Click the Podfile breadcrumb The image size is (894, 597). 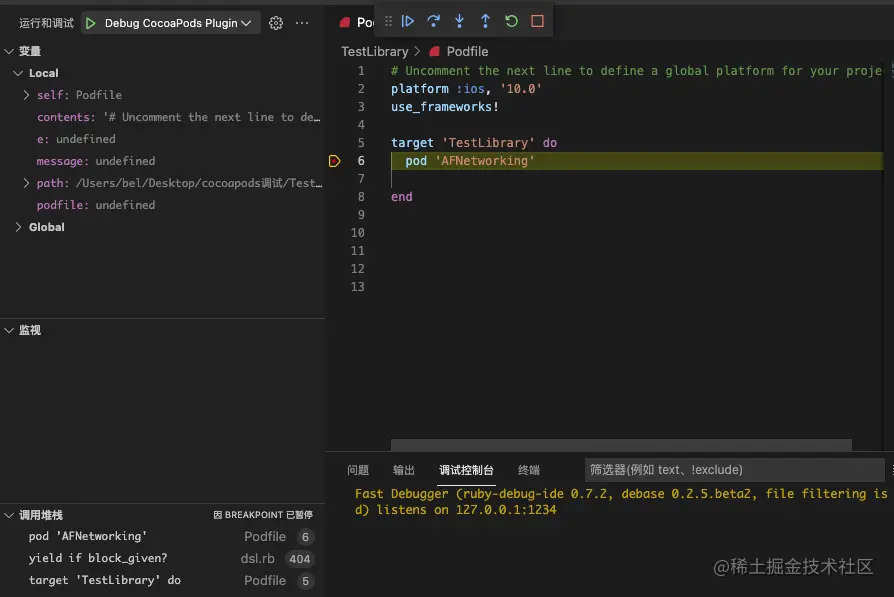click(x=467, y=51)
